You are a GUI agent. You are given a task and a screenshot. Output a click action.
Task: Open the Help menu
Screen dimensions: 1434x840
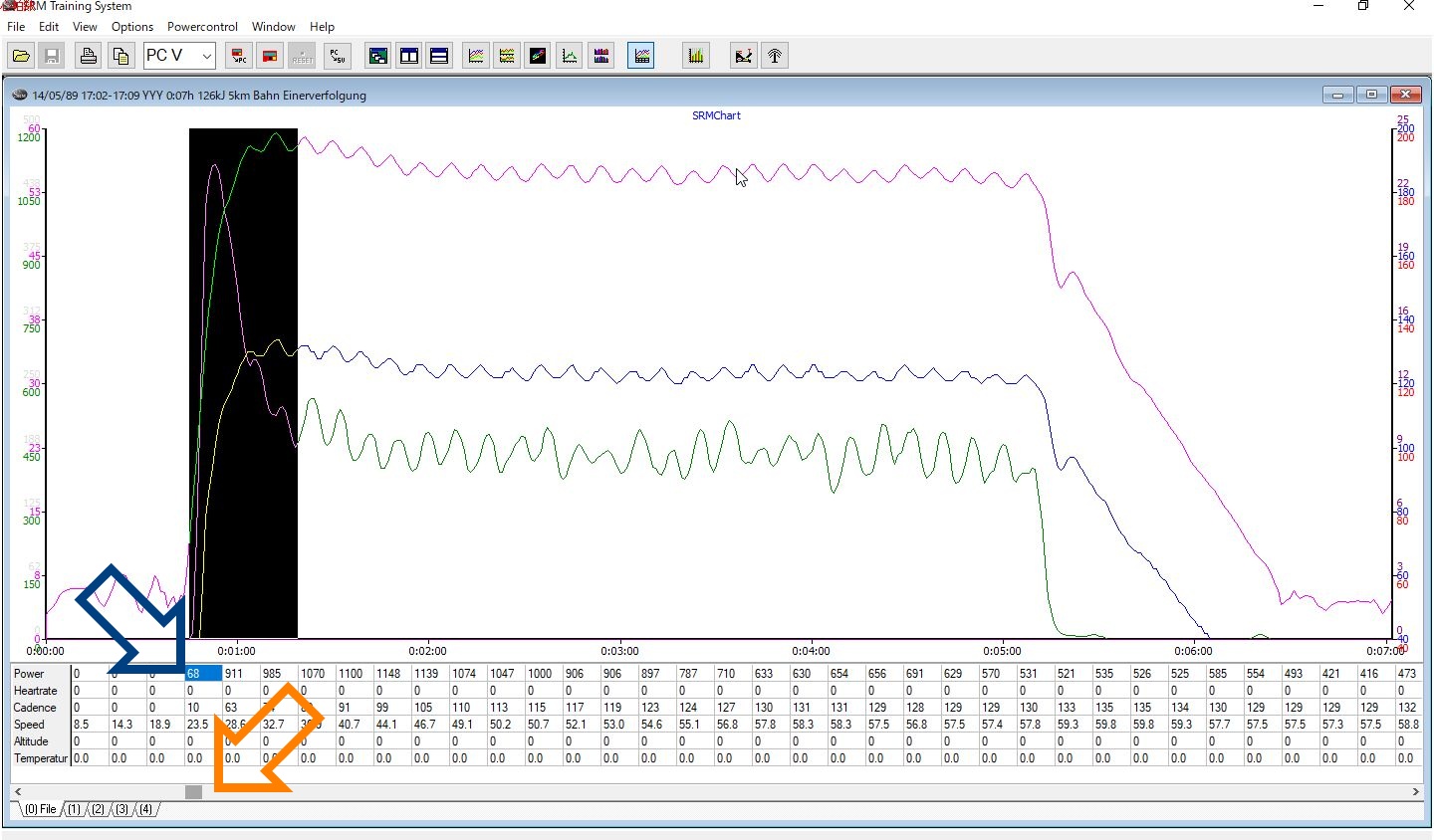pyautogui.click(x=322, y=27)
